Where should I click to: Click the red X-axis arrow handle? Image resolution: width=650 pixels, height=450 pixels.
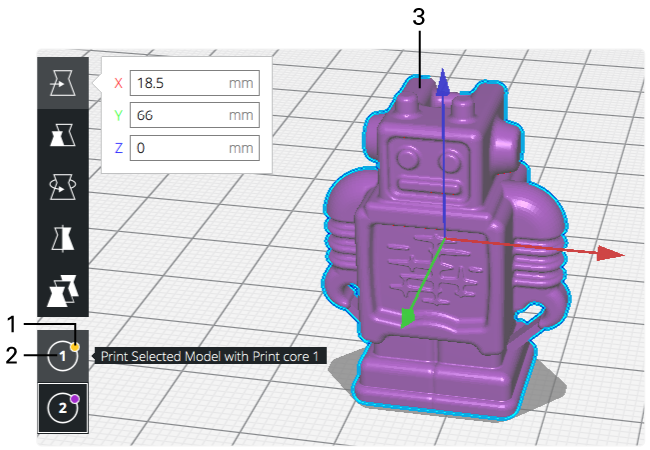[610, 254]
